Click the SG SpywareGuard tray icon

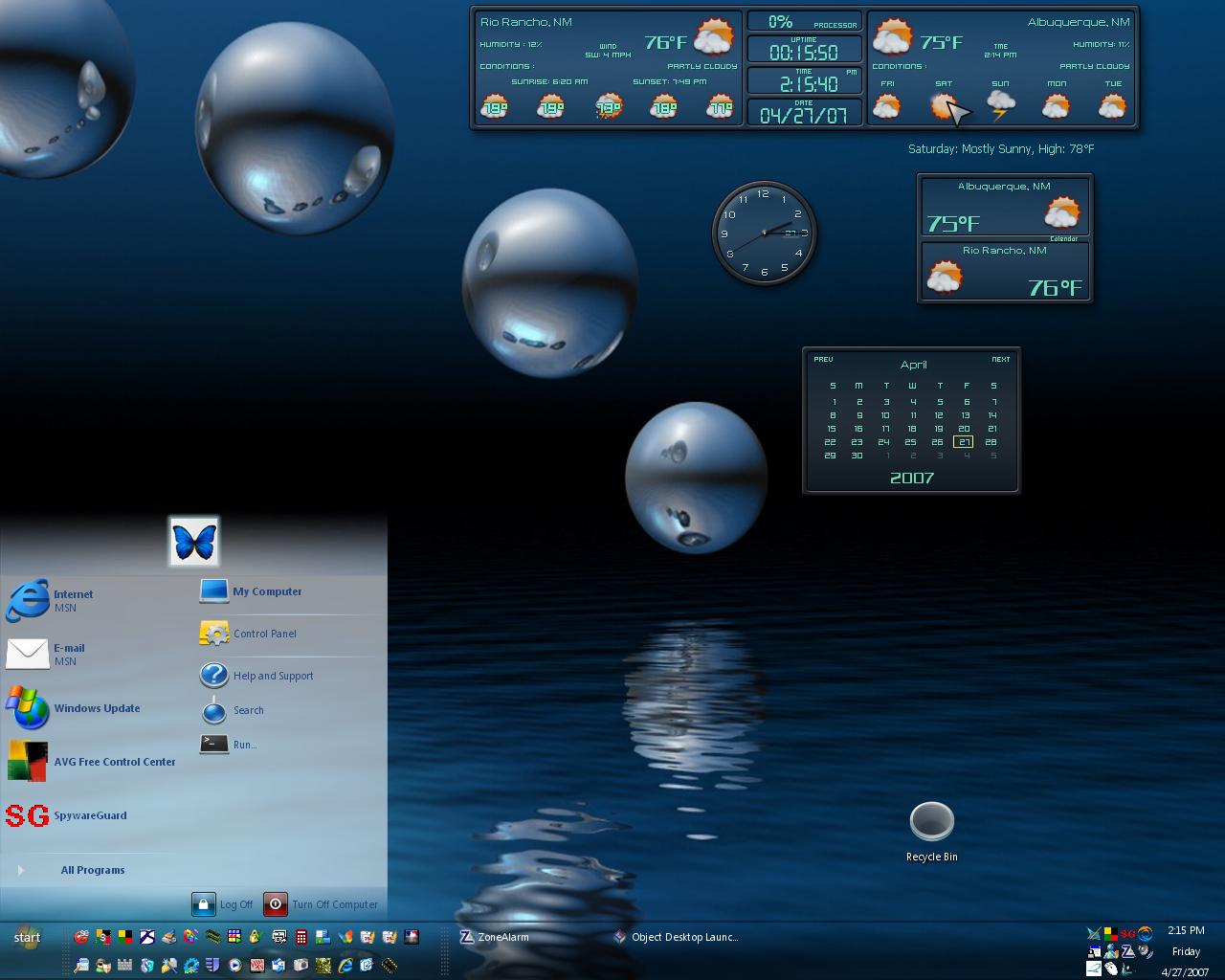pyautogui.click(x=1127, y=933)
